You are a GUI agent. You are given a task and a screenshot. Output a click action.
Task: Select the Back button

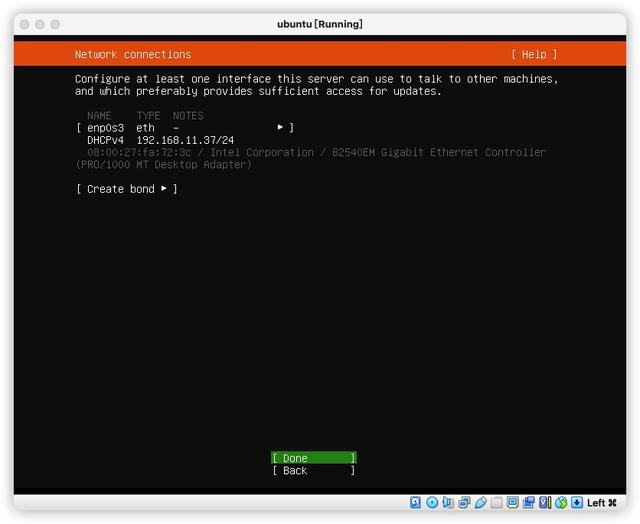click(x=314, y=471)
